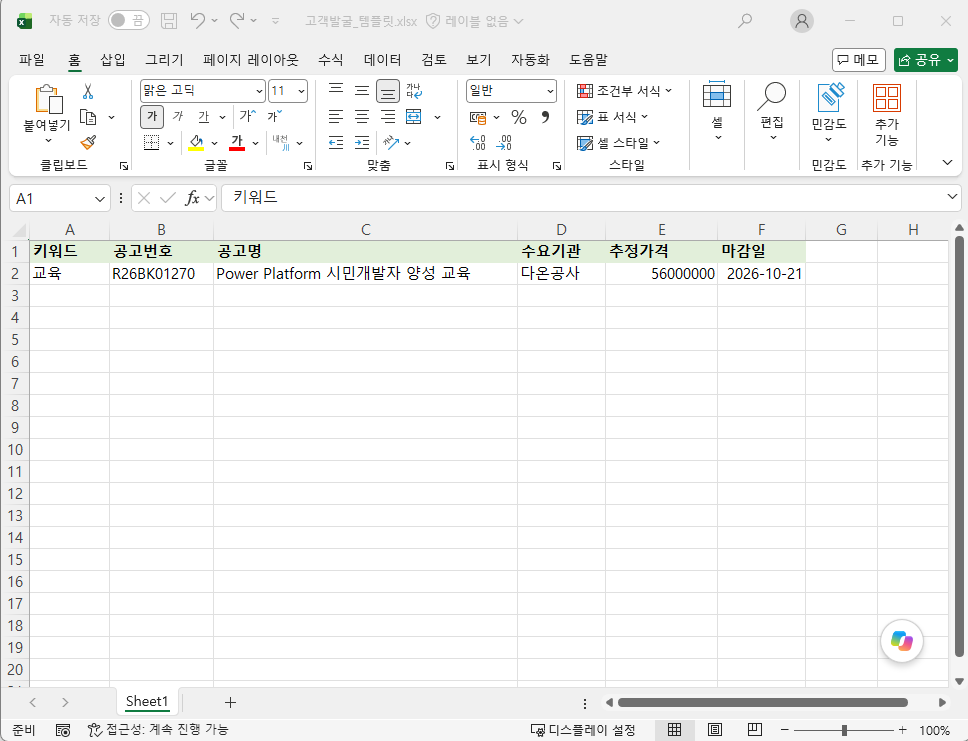Image resolution: width=968 pixels, height=741 pixels.
Task: Click the increase decimal icon
Action: click(478, 143)
